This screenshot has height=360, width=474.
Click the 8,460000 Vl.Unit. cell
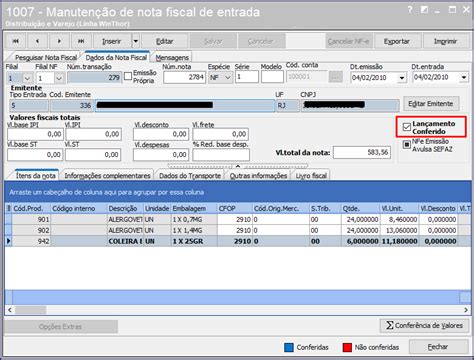coord(399,219)
